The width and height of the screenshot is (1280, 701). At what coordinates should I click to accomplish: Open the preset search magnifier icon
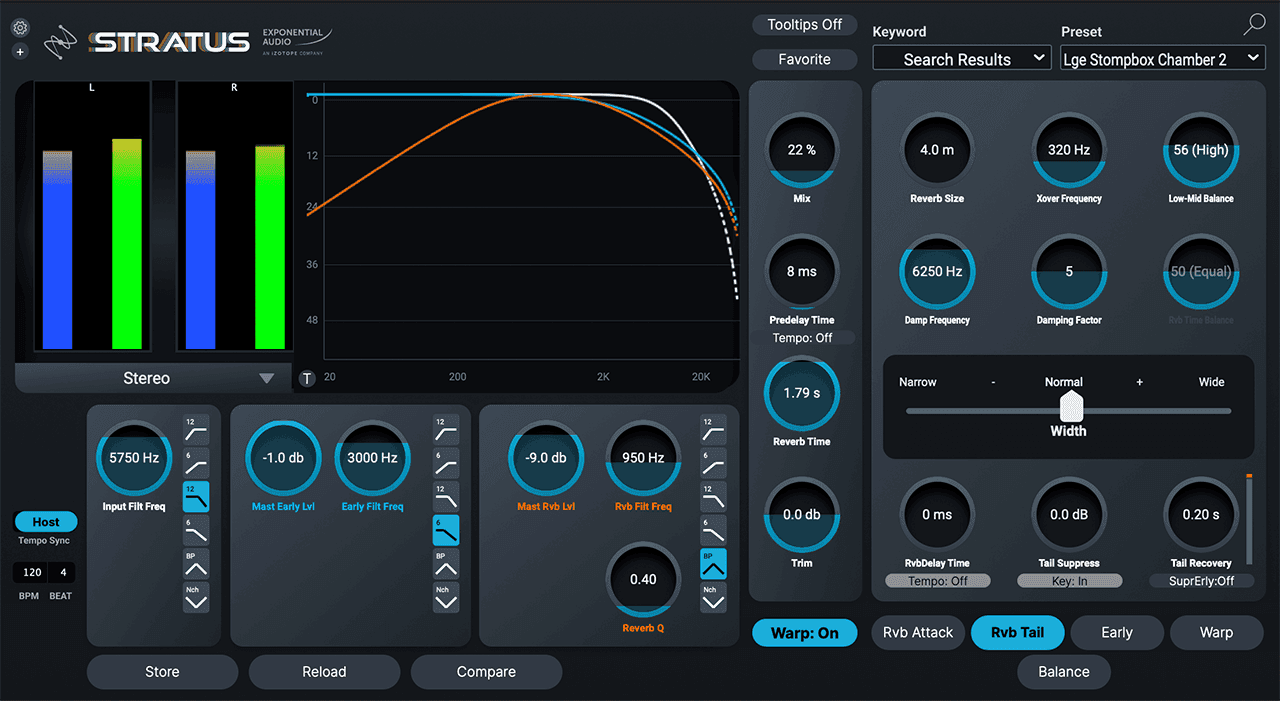pyautogui.click(x=1254, y=26)
